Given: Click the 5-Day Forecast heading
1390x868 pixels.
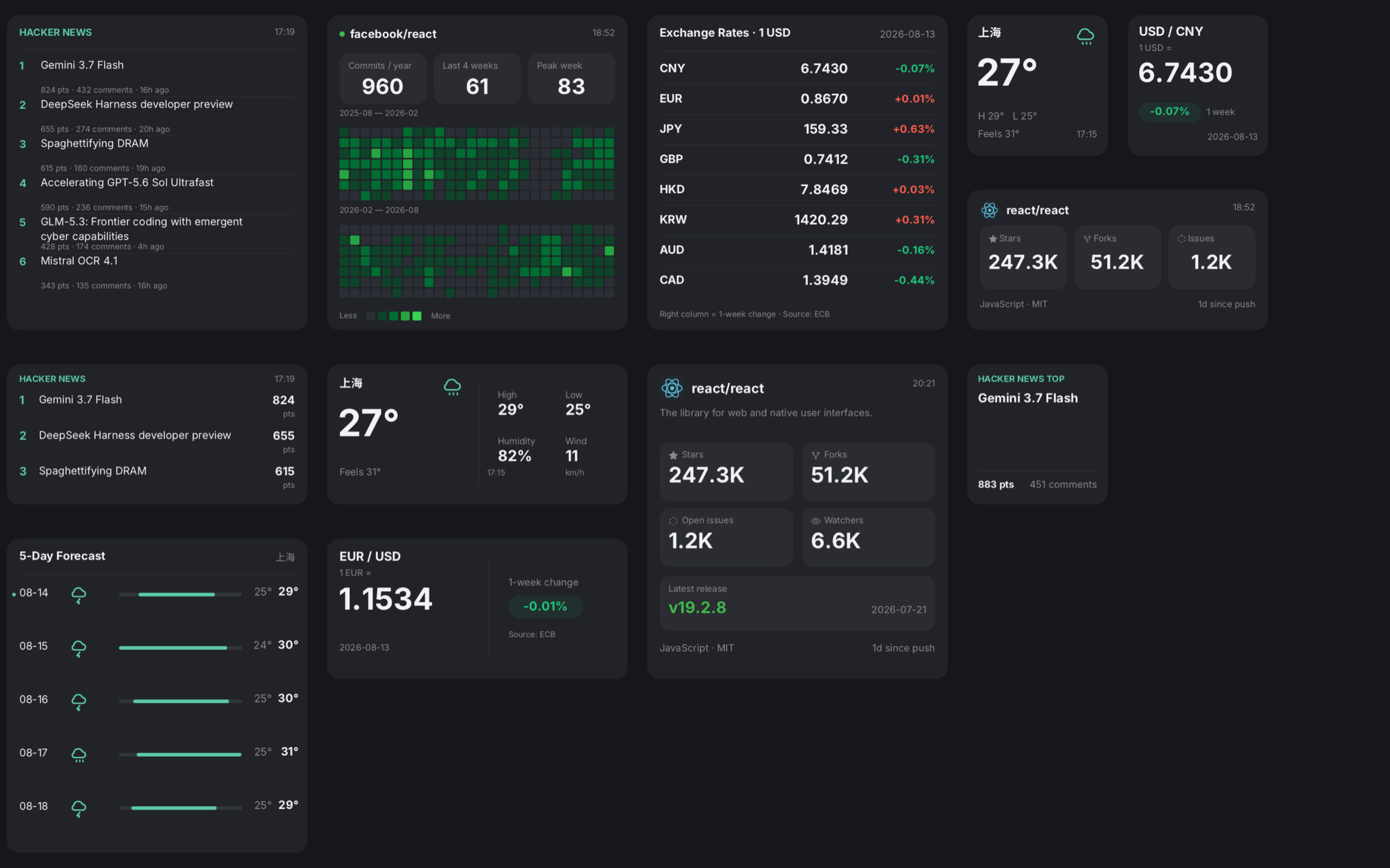Looking at the screenshot, I should click(62, 556).
